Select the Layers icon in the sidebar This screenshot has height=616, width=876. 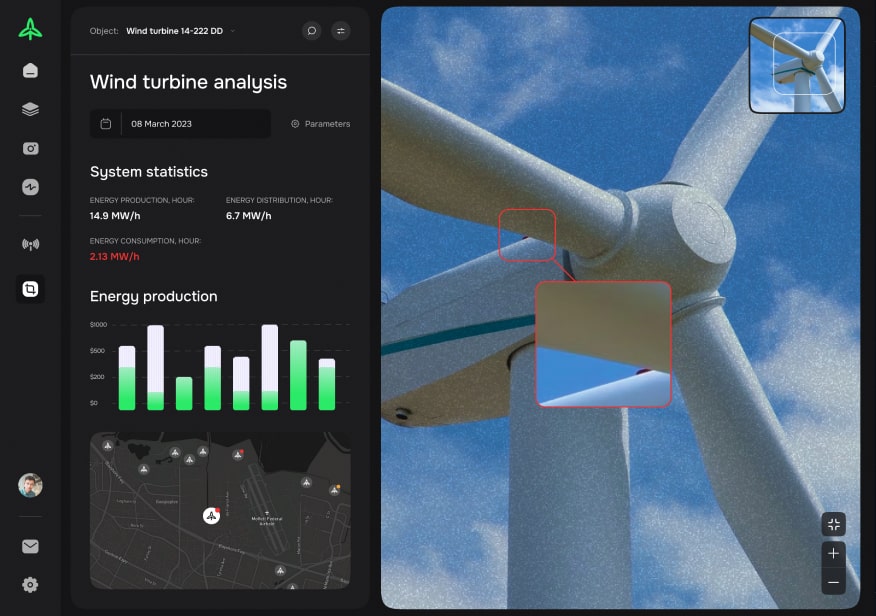click(30, 109)
